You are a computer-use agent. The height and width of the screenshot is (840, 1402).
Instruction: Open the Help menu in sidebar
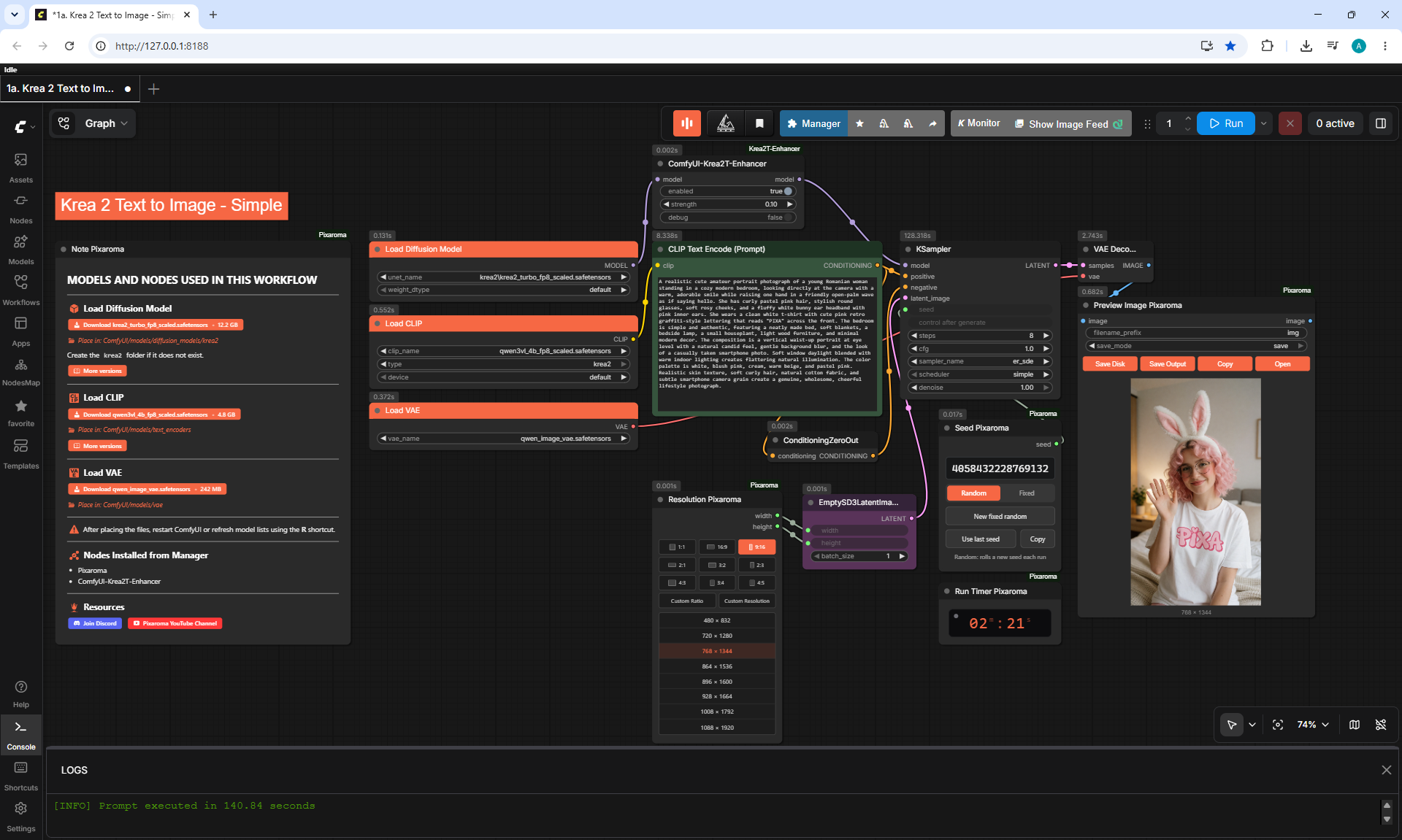click(20, 693)
